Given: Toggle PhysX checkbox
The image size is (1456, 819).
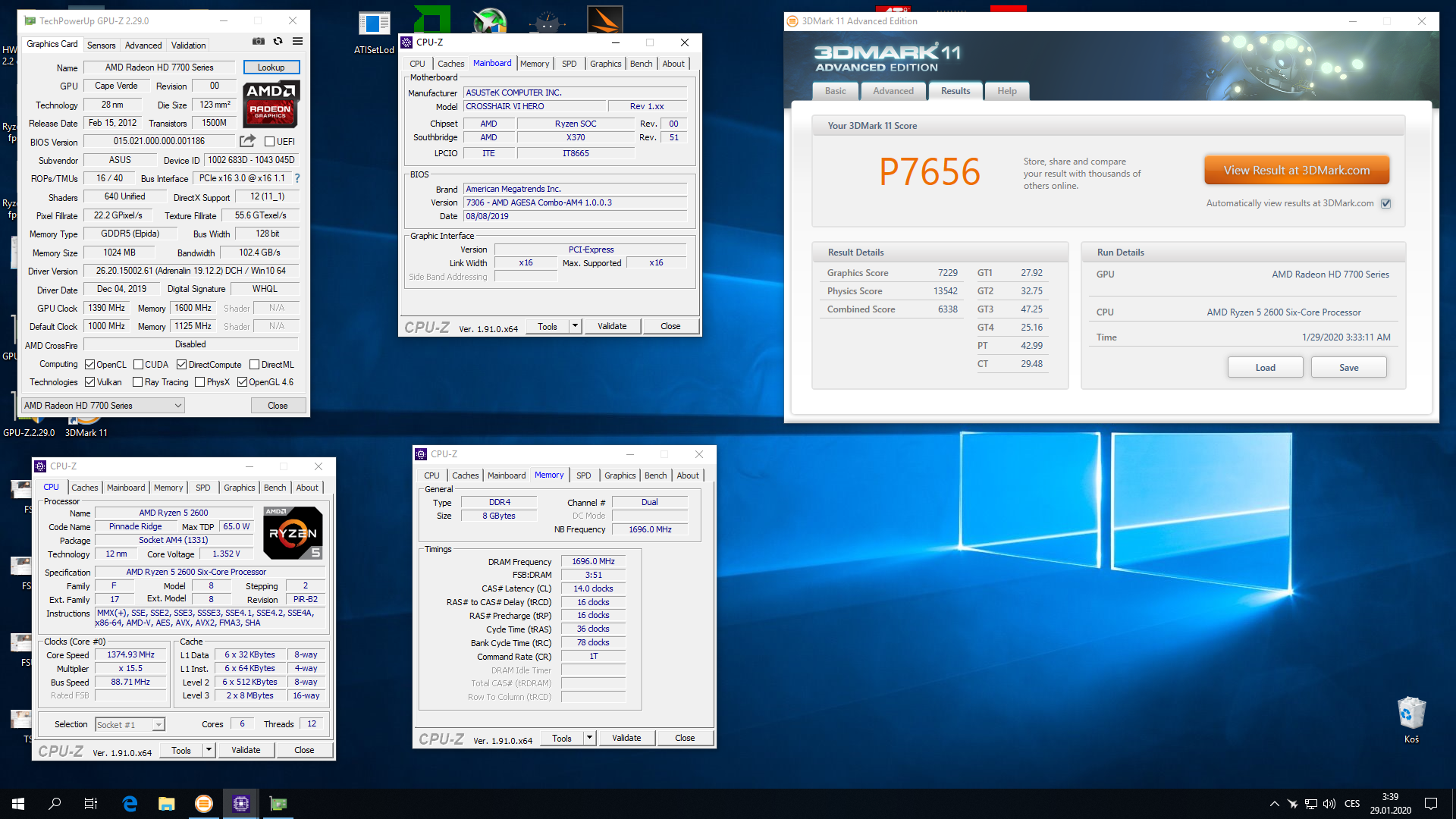Looking at the screenshot, I should coord(199,382).
